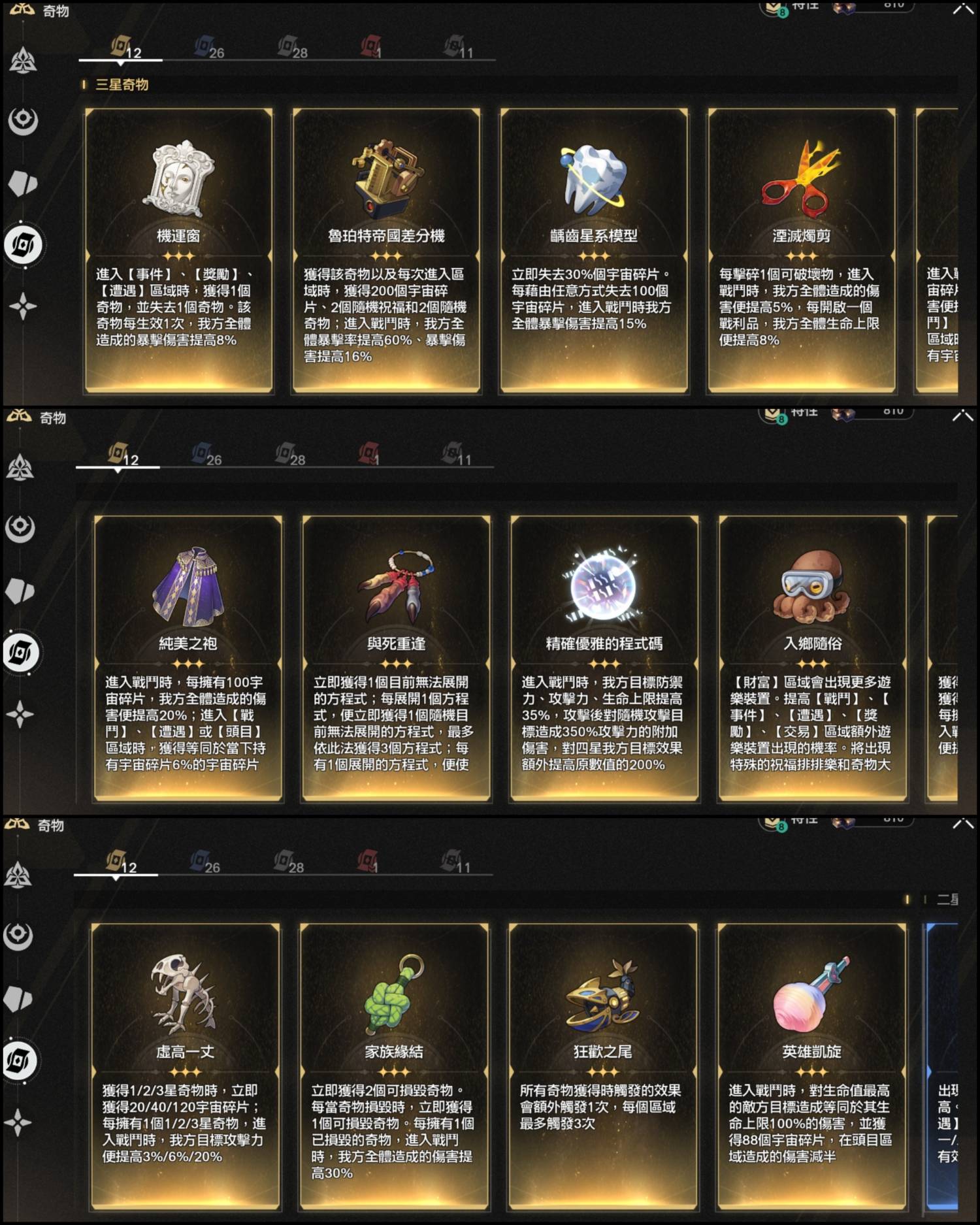Select the 機運窗 mask curio icon

[178, 179]
